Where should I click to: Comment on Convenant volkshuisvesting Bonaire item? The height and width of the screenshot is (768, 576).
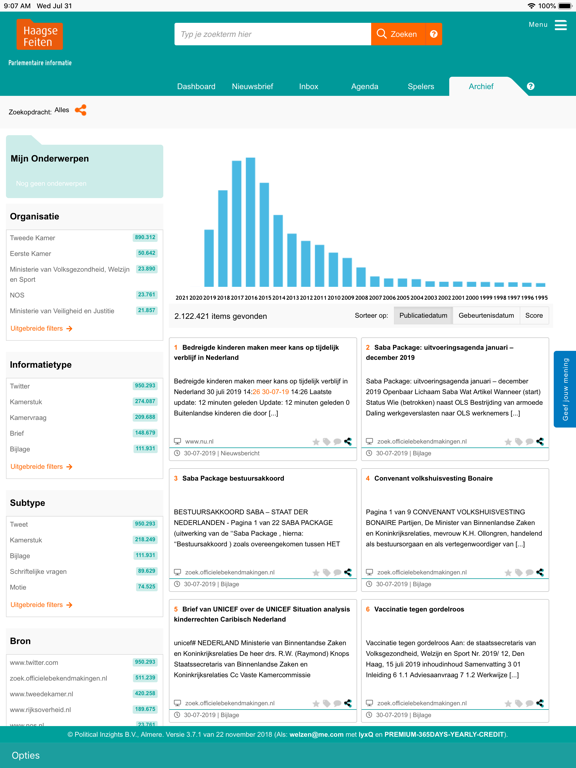pos(529,573)
